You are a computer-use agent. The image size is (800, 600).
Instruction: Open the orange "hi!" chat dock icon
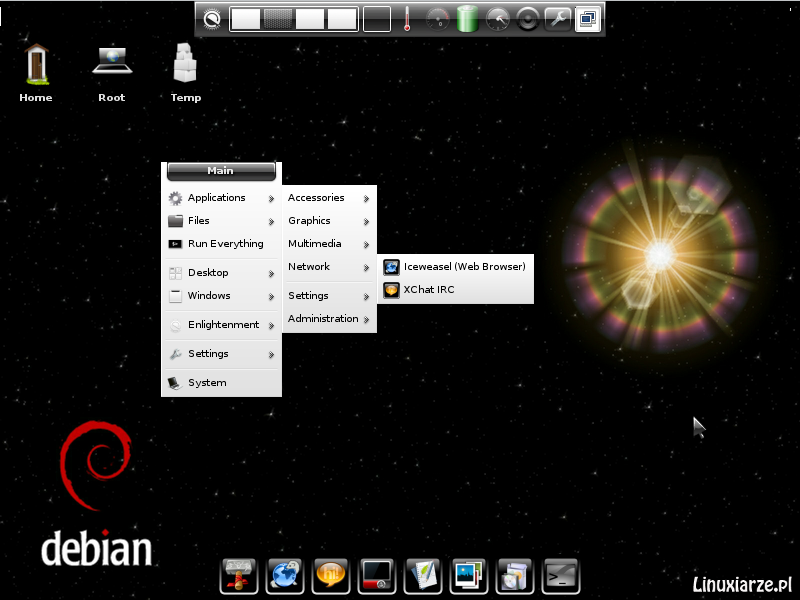click(331, 575)
